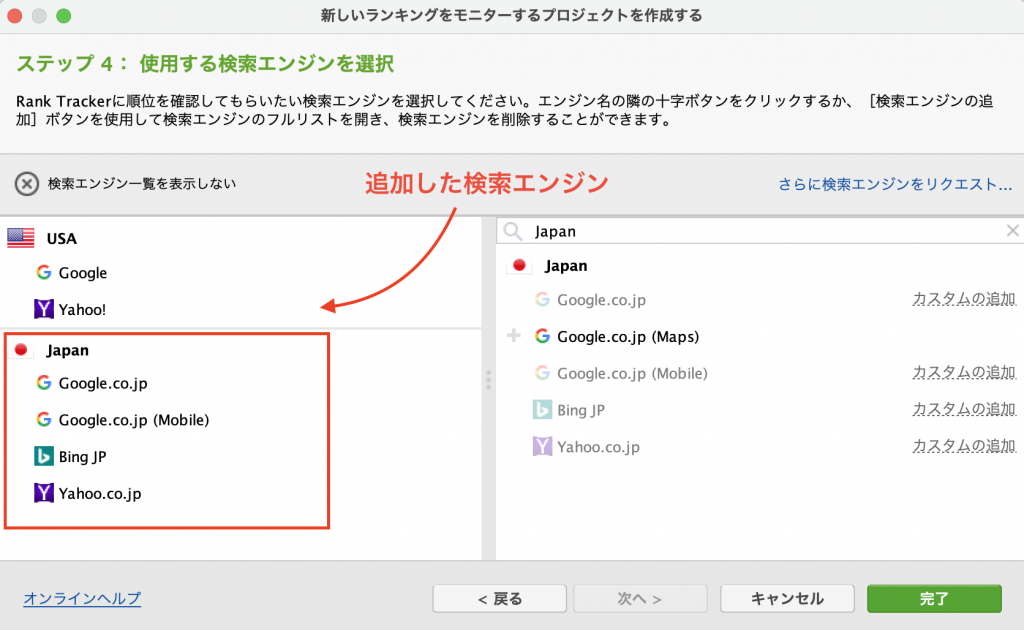The width and height of the screenshot is (1024, 630).
Task: Click the Google.co.jp (Maps) Google icon
Action: pyautogui.click(x=542, y=336)
